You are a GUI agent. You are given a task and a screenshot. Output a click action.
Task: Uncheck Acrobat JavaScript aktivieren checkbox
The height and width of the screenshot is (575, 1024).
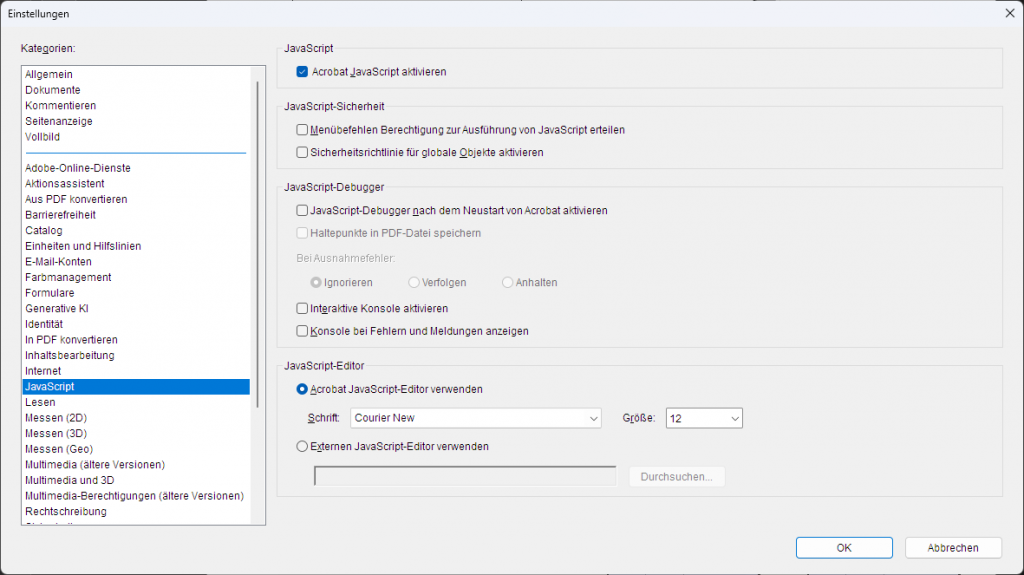(x=302, y=72)
